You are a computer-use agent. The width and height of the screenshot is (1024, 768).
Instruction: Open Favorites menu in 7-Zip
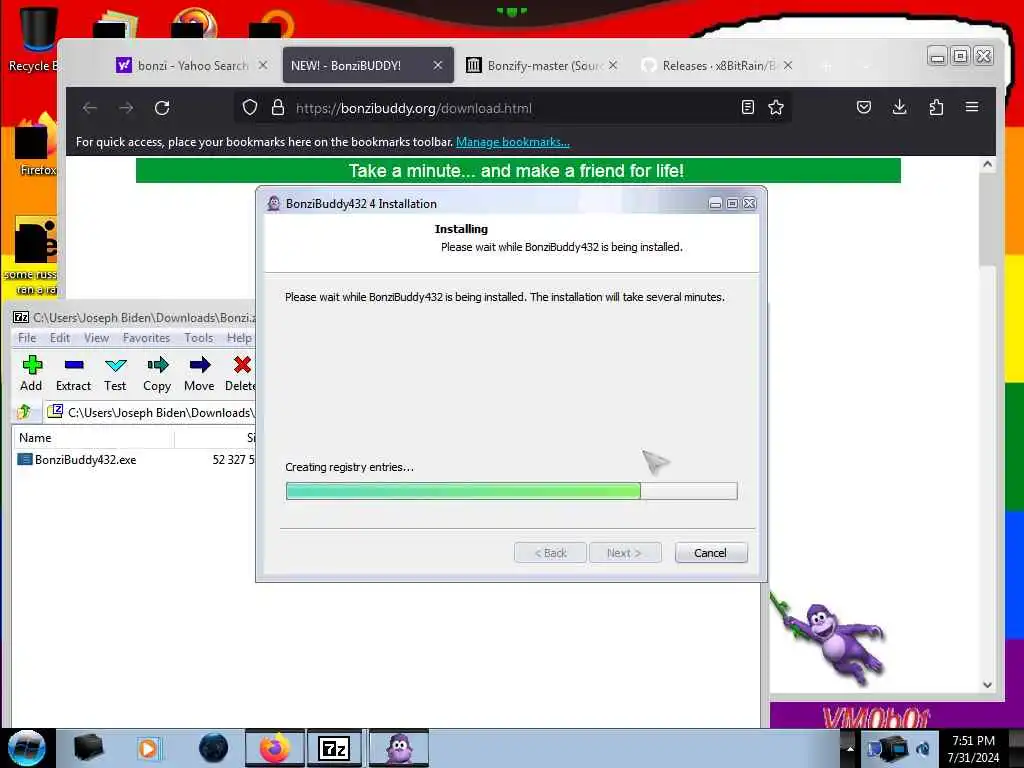coord(146,338)
